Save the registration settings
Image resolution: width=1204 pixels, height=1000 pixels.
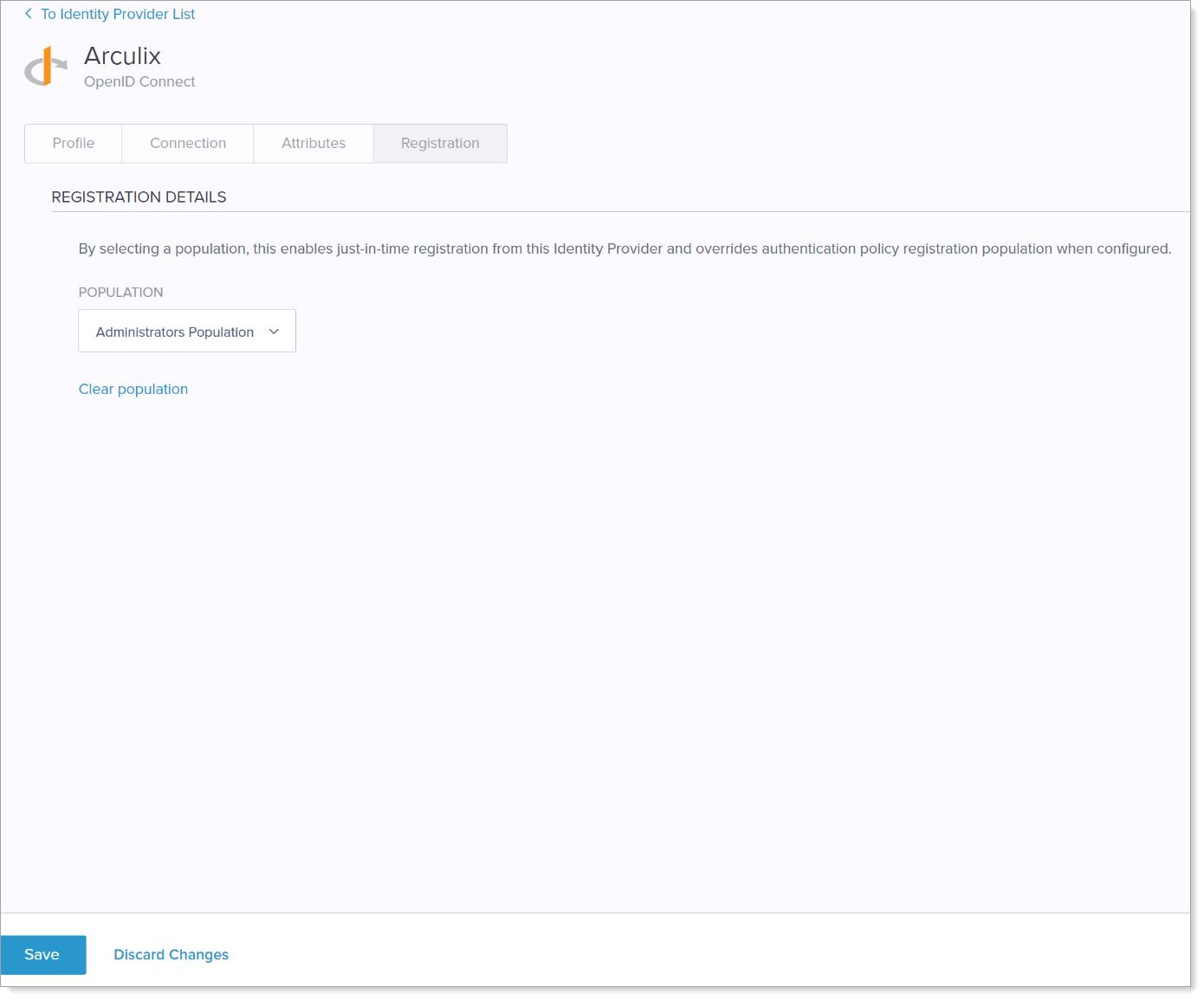pyautogui.click(x=42, y=955)
